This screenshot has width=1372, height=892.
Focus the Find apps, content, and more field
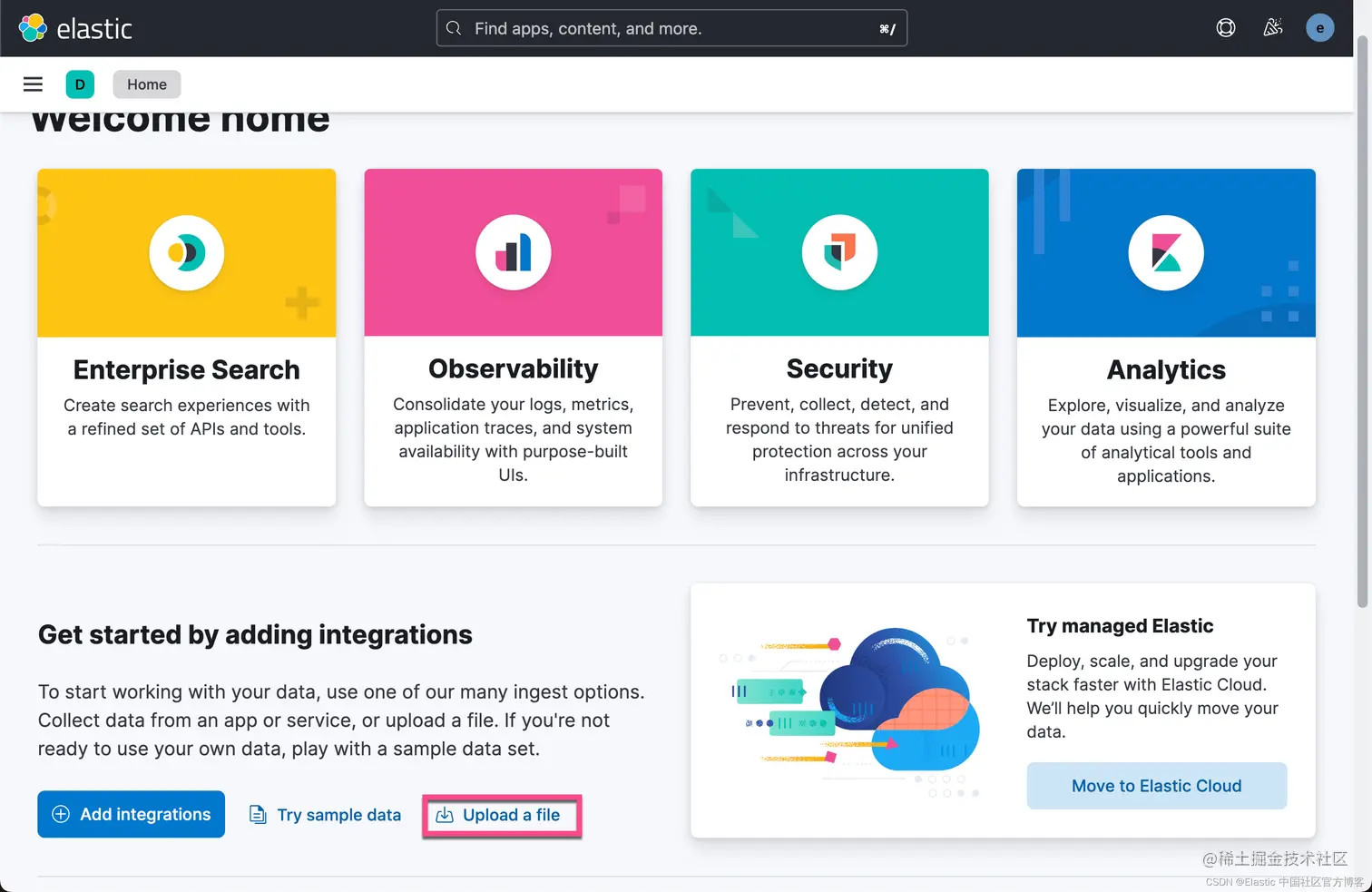(x=671, y=28)
